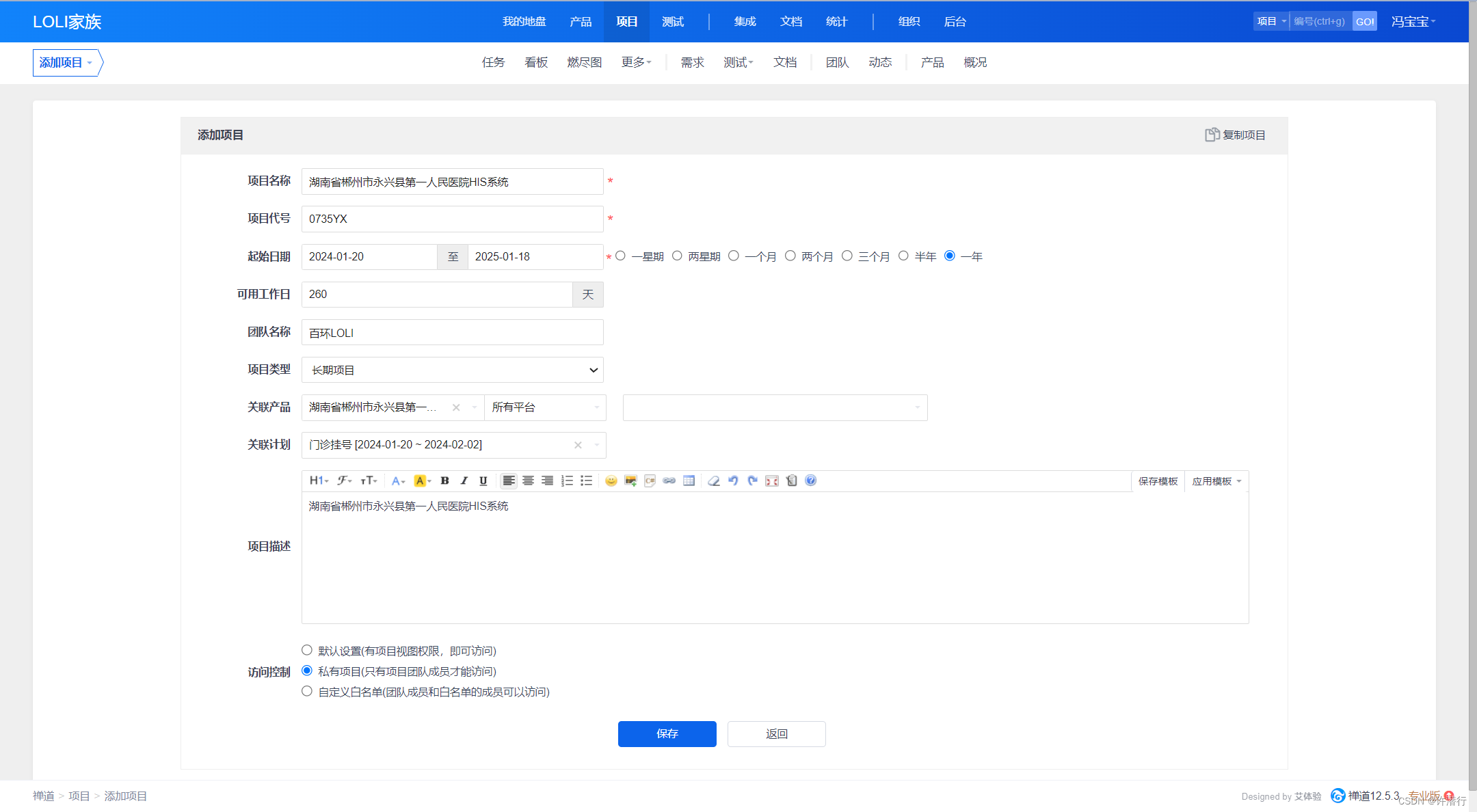Align description text right
1477x812 pixels.
[x=547, y=481]
